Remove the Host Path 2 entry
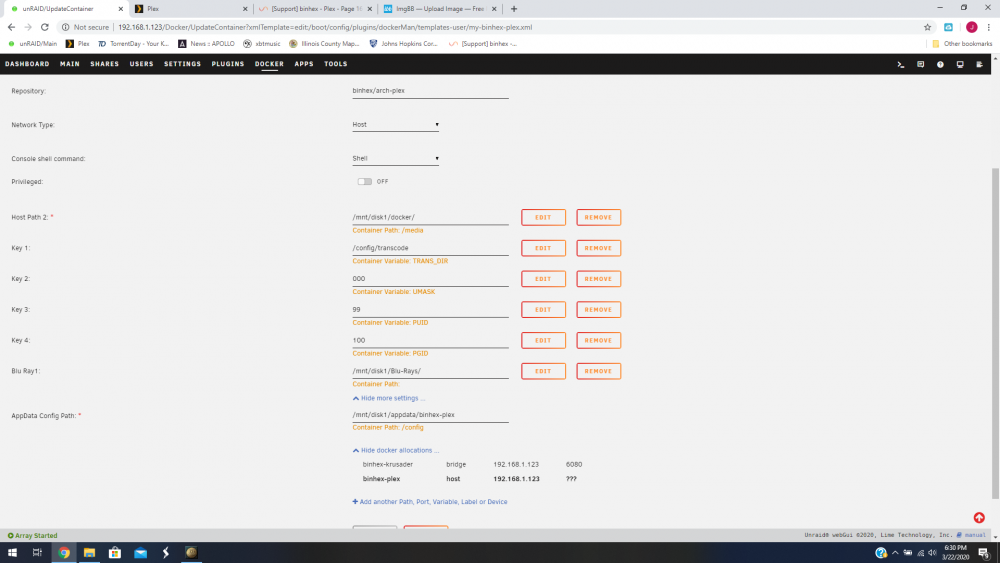1000x563 pixels. pos(598,217)
